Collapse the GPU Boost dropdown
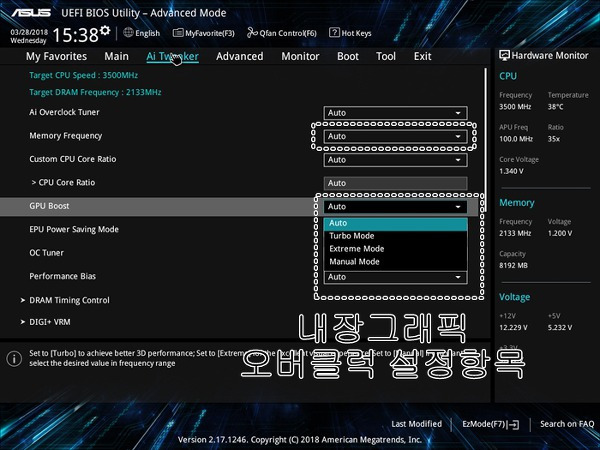 [x=395, y=207]
